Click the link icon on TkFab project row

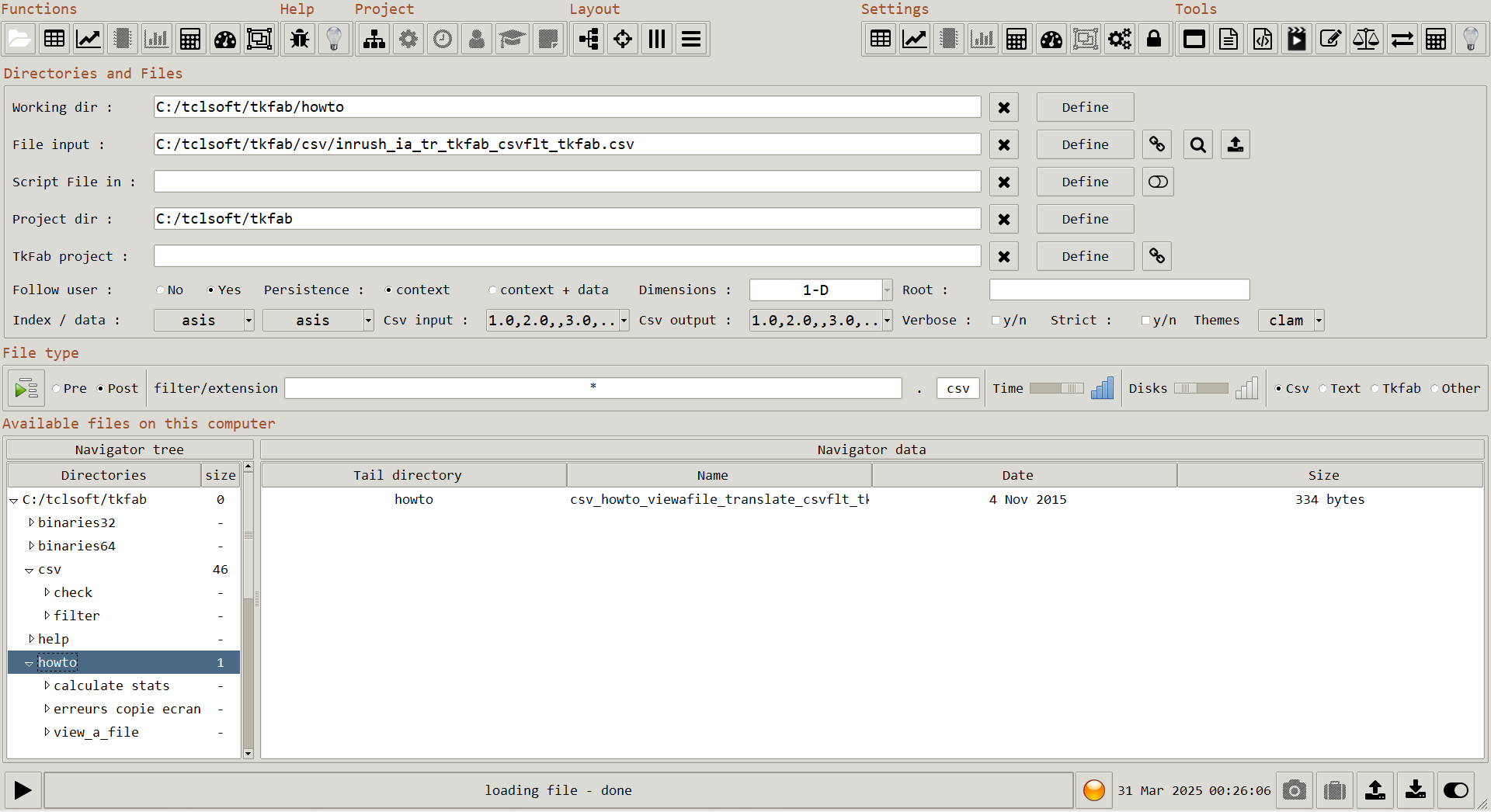coord(1157,256)
